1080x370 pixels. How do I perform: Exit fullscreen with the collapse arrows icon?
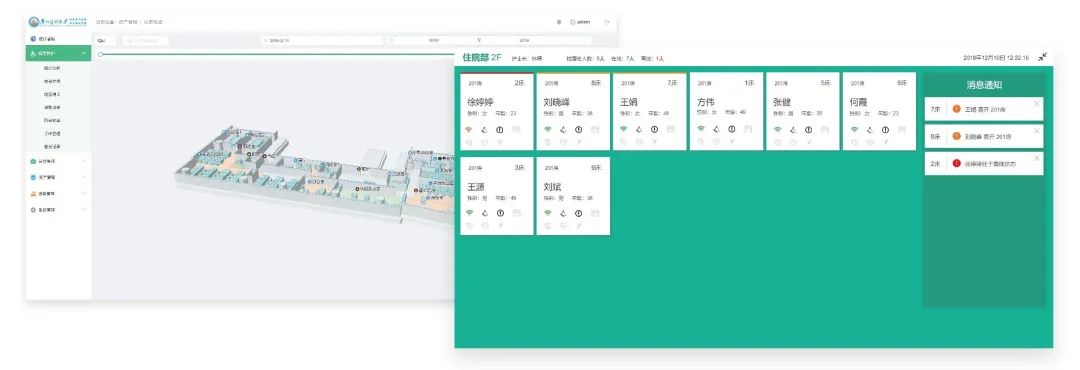coord(1043,57)
